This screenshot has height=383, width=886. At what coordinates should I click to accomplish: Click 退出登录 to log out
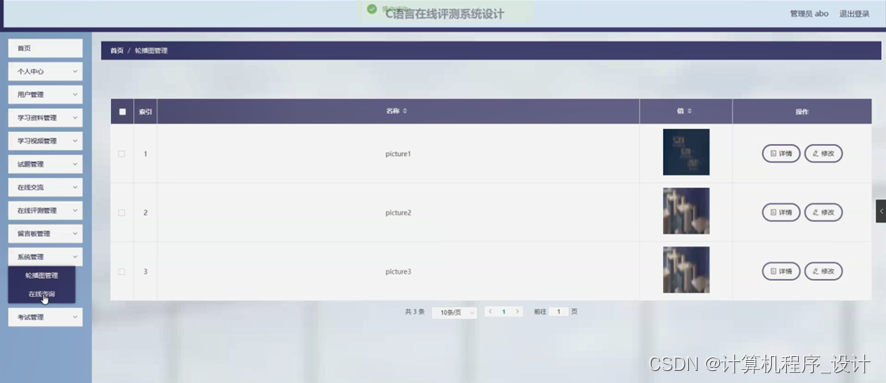point(854,14)
